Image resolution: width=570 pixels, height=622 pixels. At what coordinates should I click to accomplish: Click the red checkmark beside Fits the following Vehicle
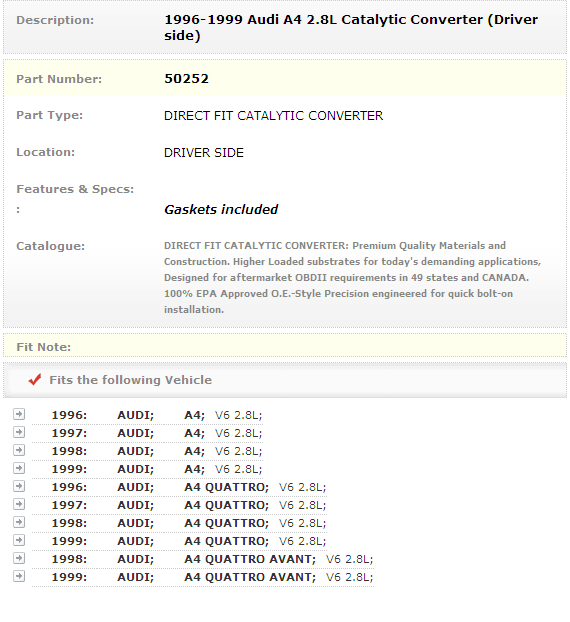[35, 380]
